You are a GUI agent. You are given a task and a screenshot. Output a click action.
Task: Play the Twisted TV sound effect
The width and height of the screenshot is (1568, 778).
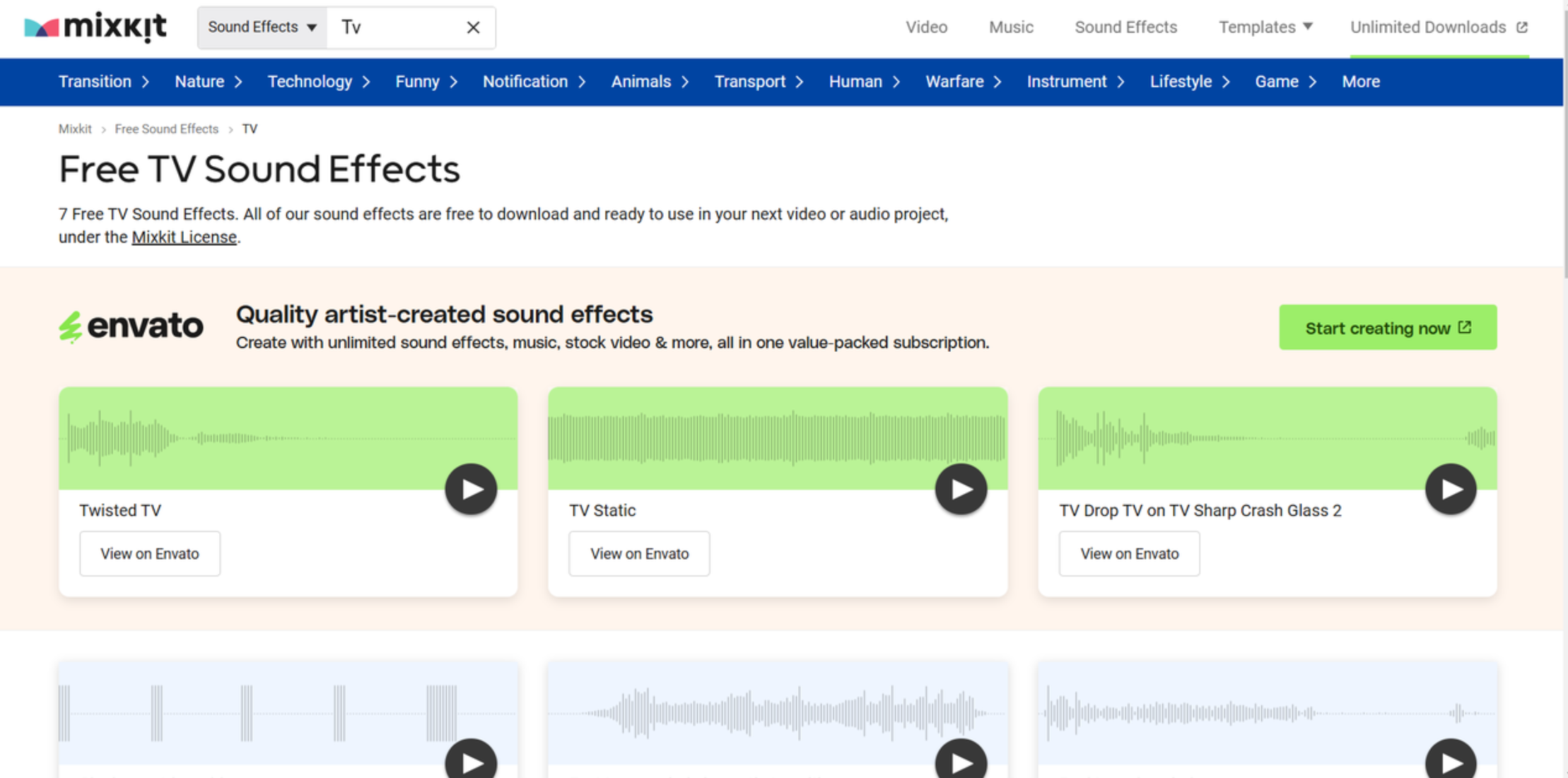click(x=470, y=488)
